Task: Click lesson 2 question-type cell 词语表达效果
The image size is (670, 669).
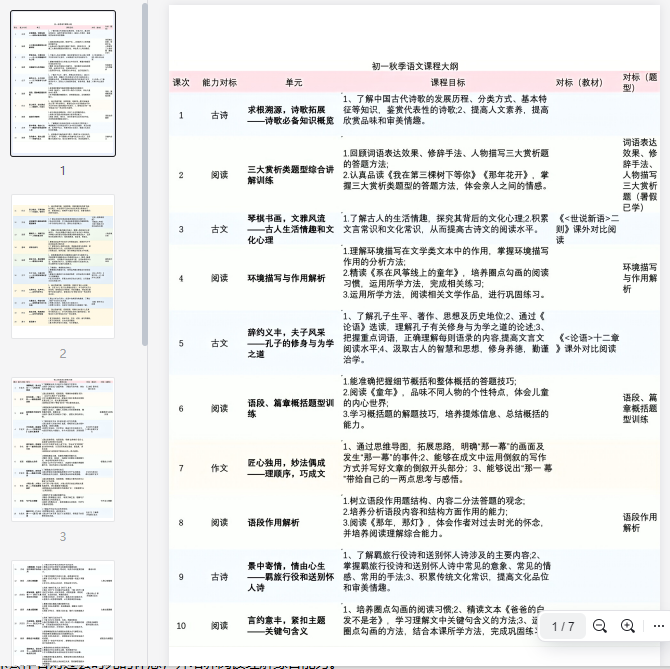Action: point(640,175)
